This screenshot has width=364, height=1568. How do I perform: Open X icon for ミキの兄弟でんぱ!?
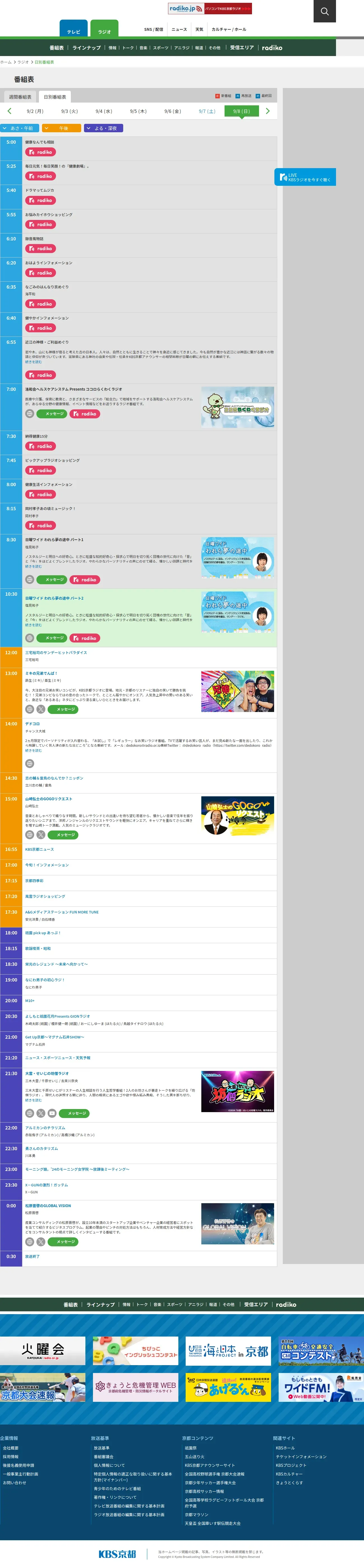(41, 709)
